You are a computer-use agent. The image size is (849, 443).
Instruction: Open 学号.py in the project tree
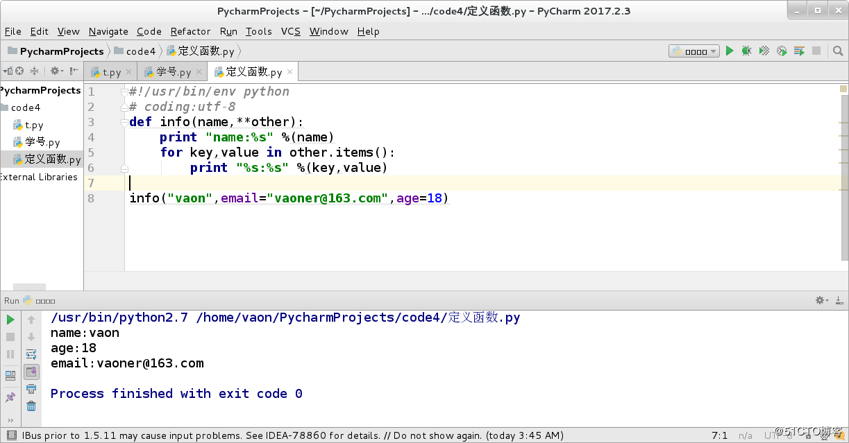point(36,142)
